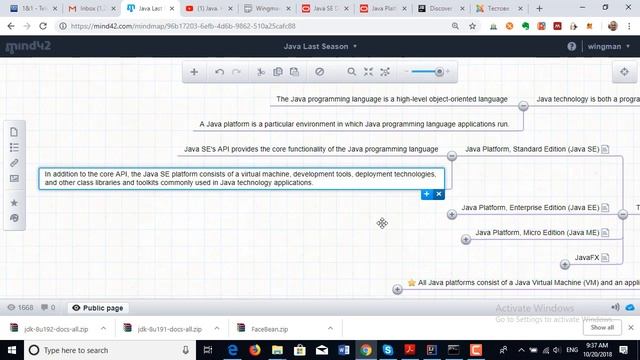Open mind map search magnifier

(x=351, y=72)
